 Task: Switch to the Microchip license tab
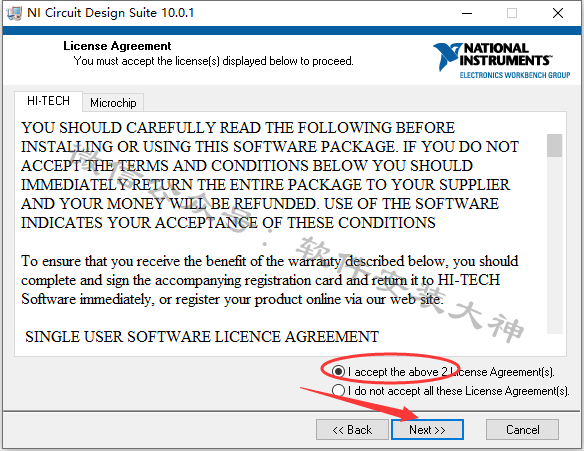point(113,103)
